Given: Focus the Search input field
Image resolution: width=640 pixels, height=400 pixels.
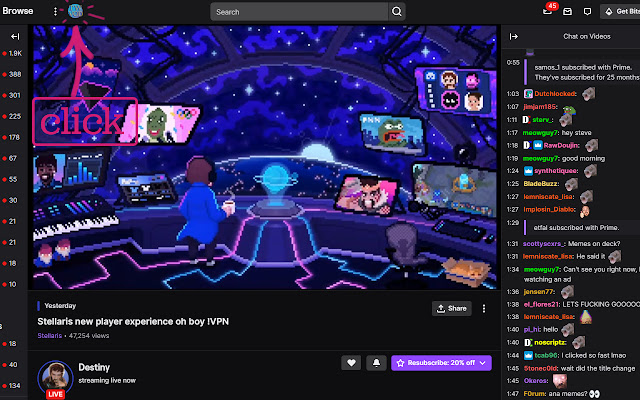Looking at the screenshot, I should click(299, 12).
